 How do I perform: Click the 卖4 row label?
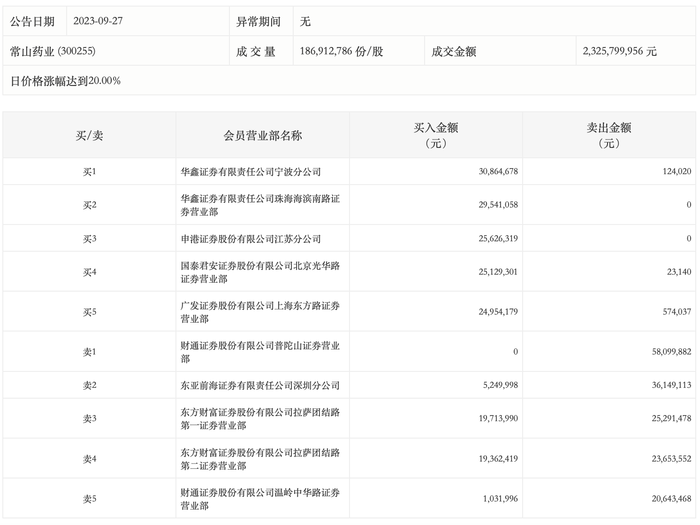click(x=89, y=459)
